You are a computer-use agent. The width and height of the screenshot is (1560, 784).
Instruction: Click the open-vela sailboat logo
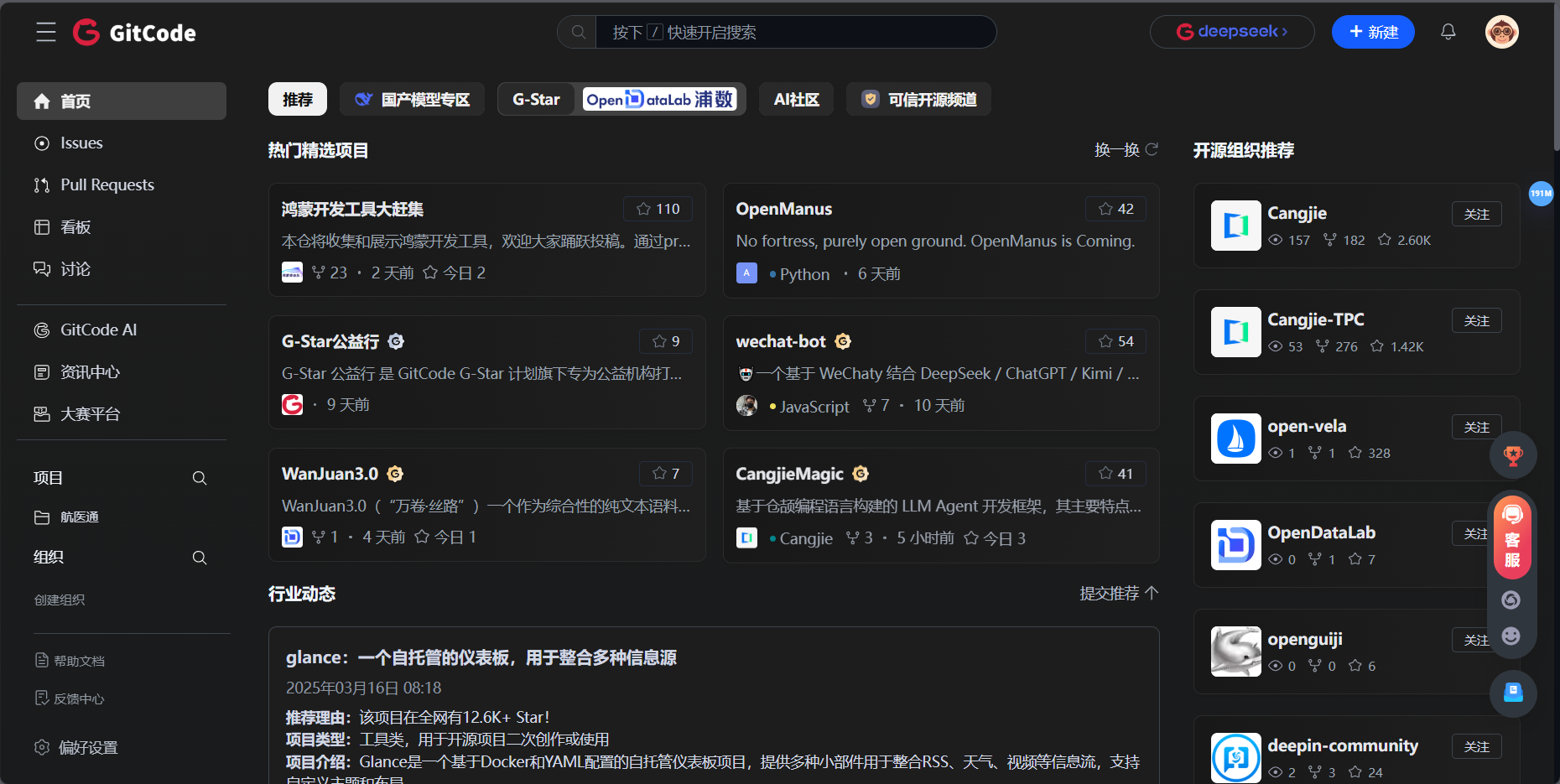point(1235,439)
